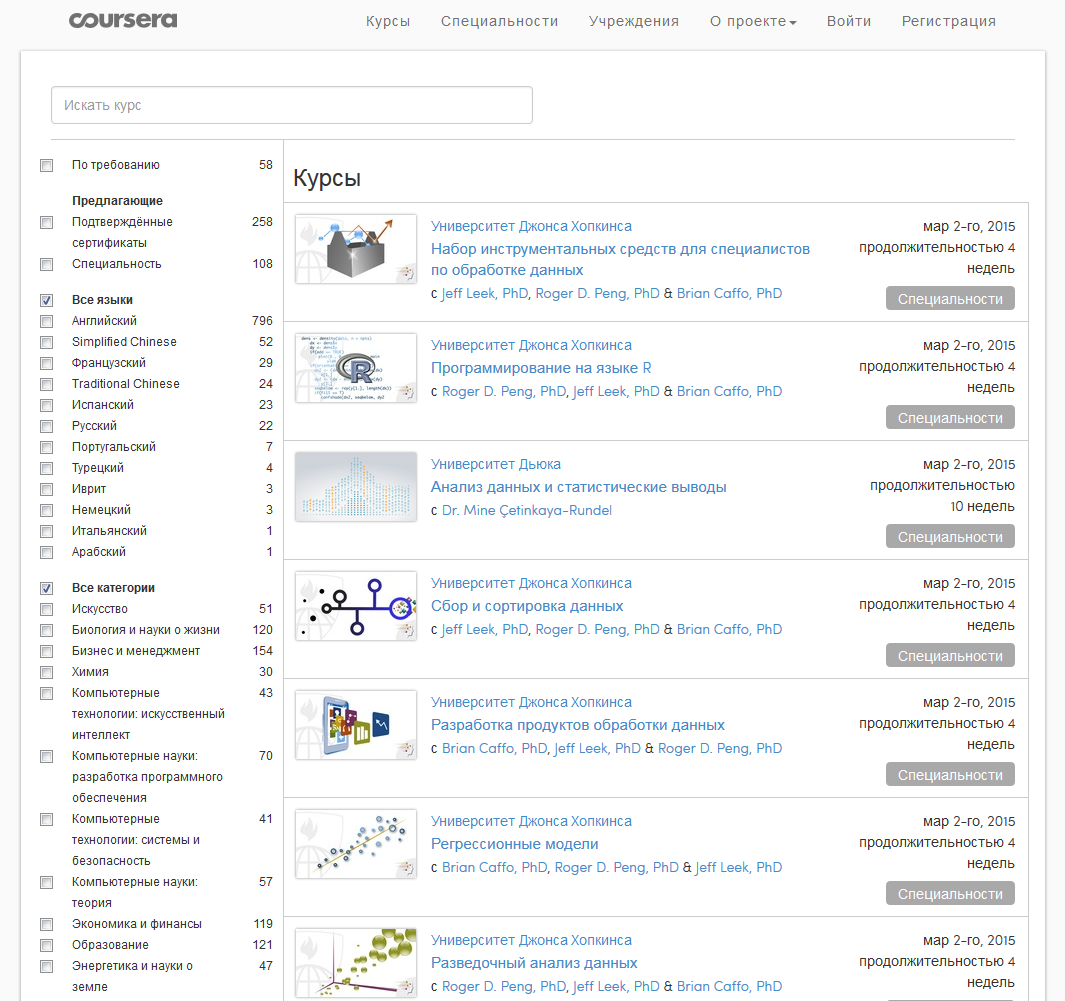This screenshot has height=1001, width=1065.
Task: Enable the разработка программного обеспечения filter
Action: [47, 757]
